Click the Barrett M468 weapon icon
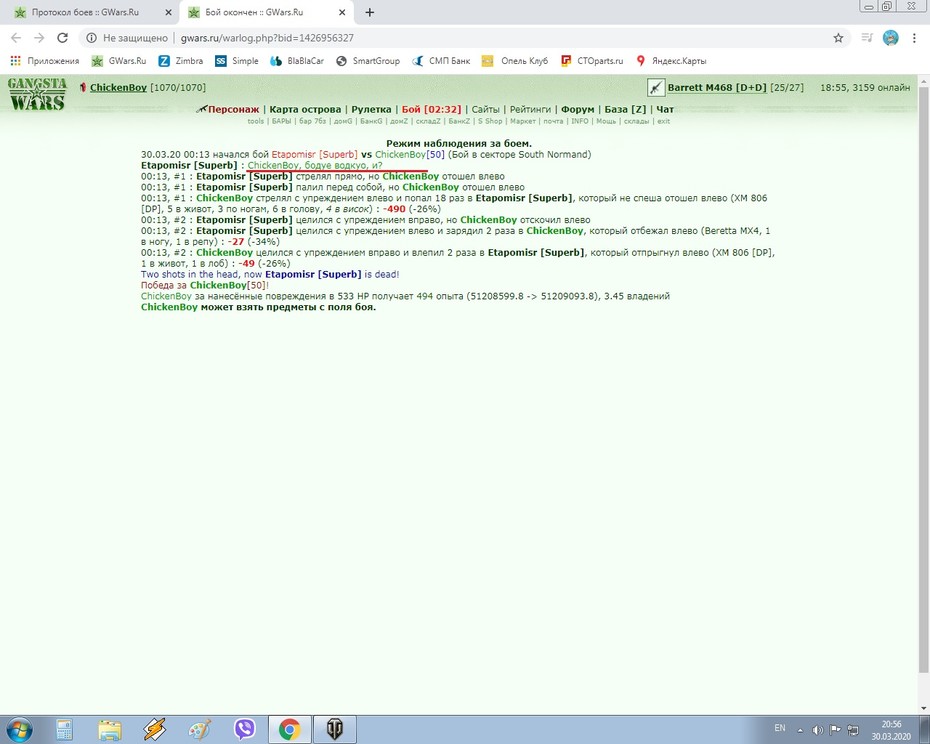Screen dimensions: 930x744 click(x=655, y=88)
